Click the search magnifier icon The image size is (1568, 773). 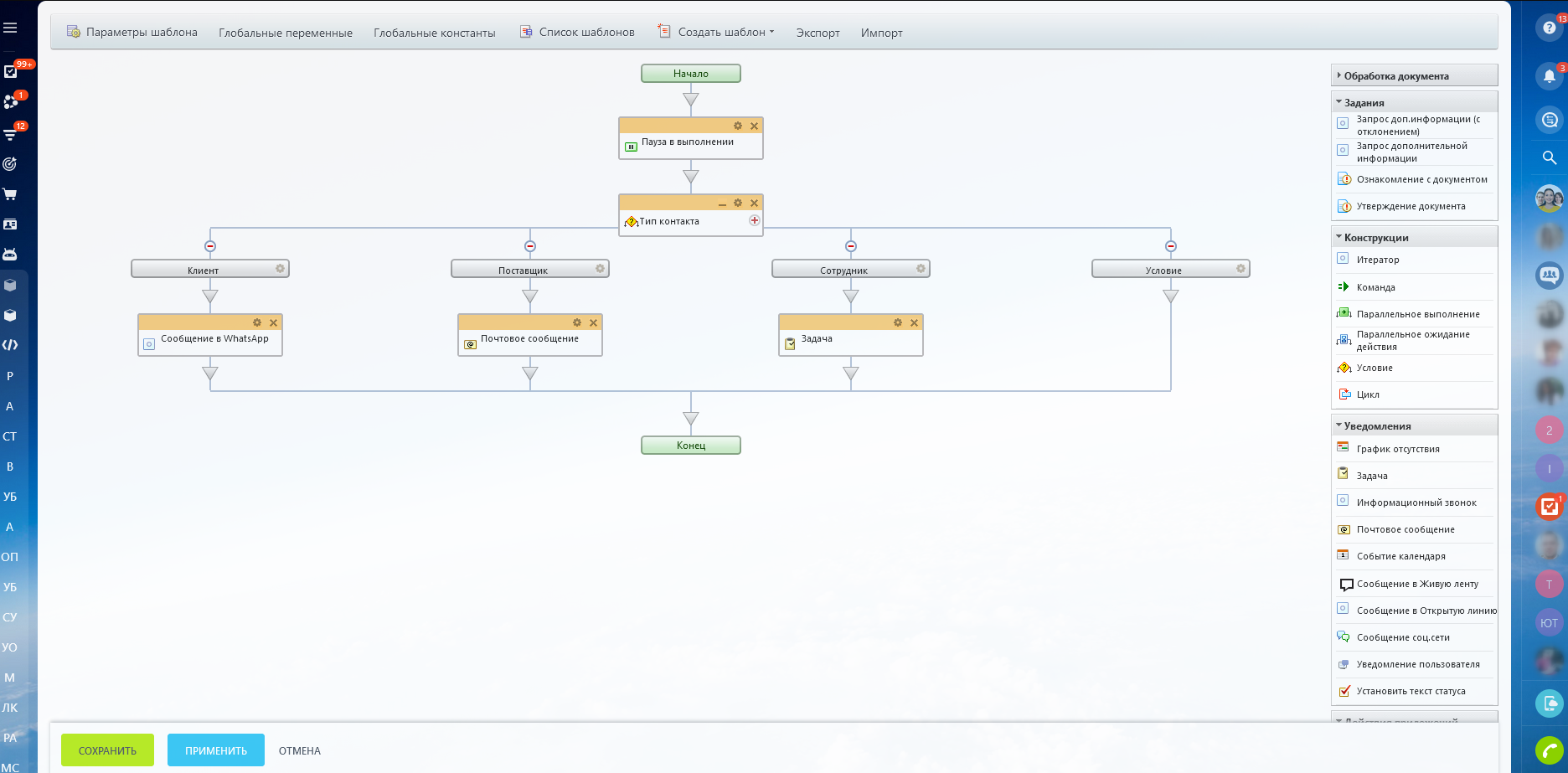click(x=1549, y=157)
